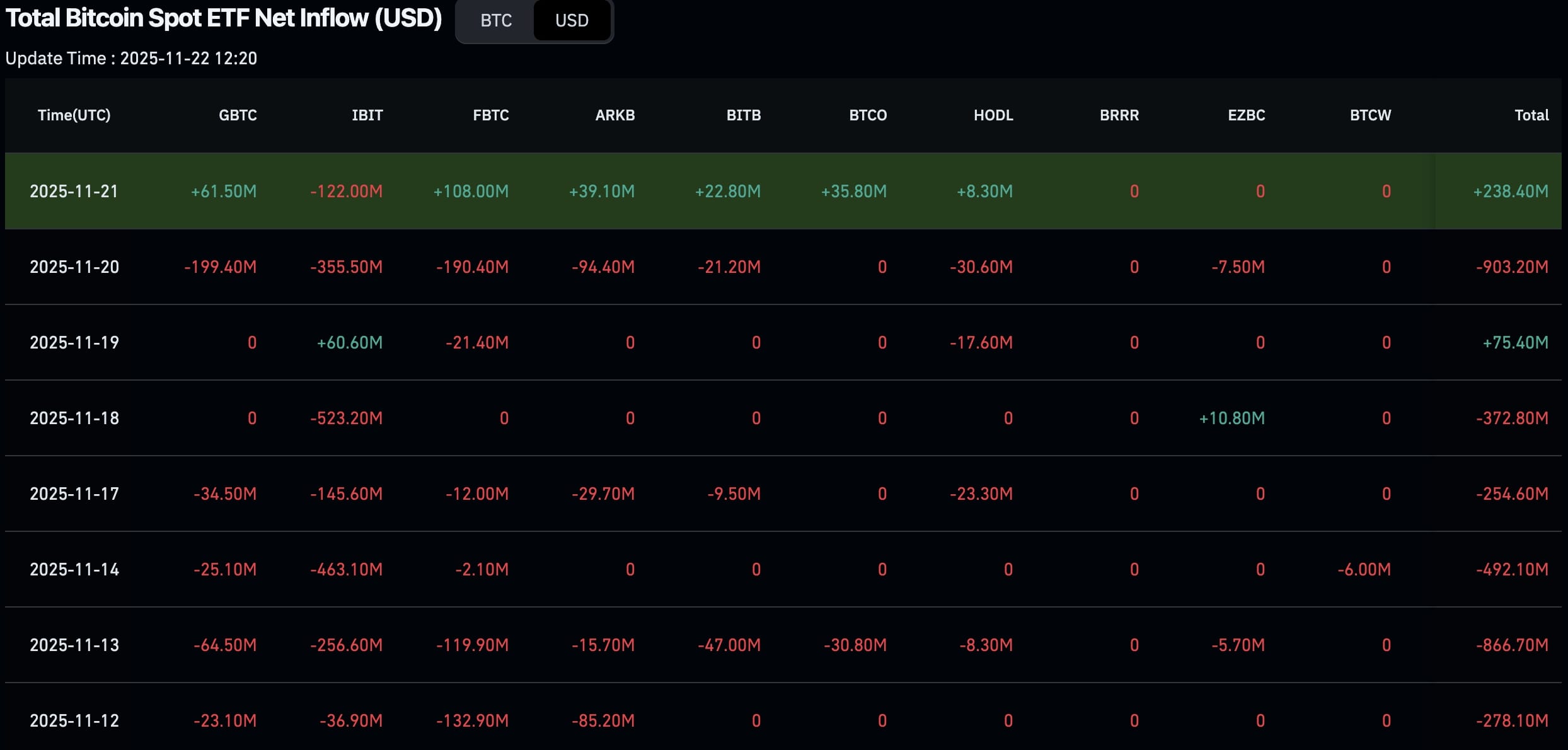Click the BRRR column header
Viewport: 1568px width, 750px height.
click(1119, 115)
